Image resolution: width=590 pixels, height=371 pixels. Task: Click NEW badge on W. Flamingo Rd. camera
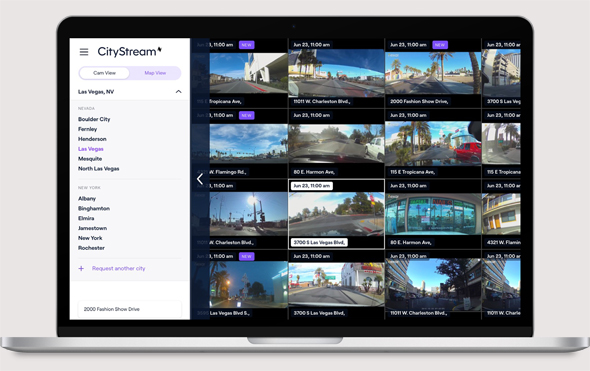tap(246, 115)
